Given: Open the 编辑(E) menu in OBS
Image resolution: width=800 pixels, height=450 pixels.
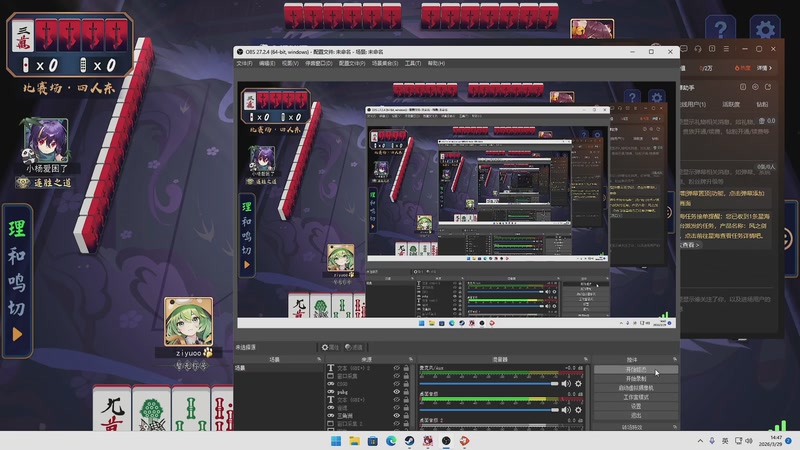Looking at the screenshot, I should [x=267, y=63].
